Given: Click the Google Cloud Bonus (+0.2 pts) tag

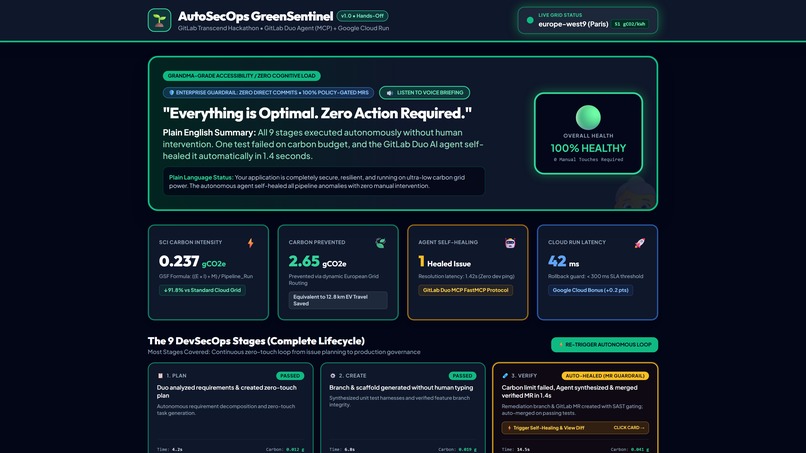Looking at the screenshot, I should (590, 291).
